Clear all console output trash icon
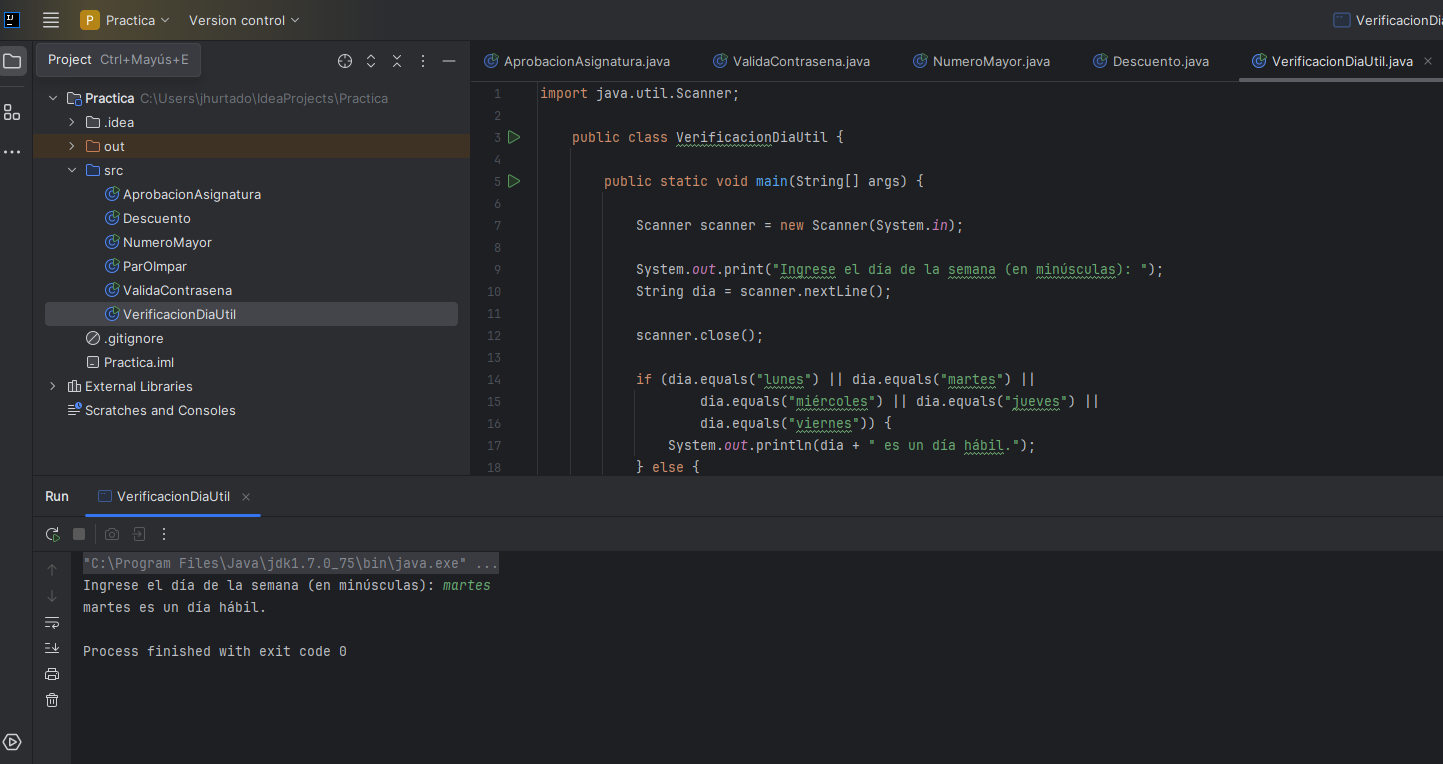Image resolution: width=1443 pixels, height=764 pixels. tap(52, 700)
